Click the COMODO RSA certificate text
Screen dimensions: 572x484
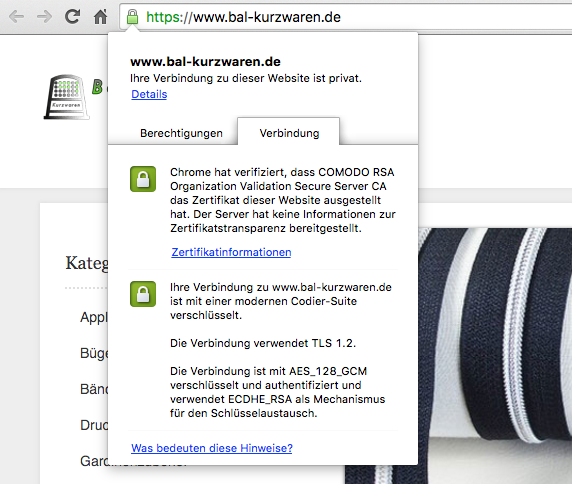point(283,200)
